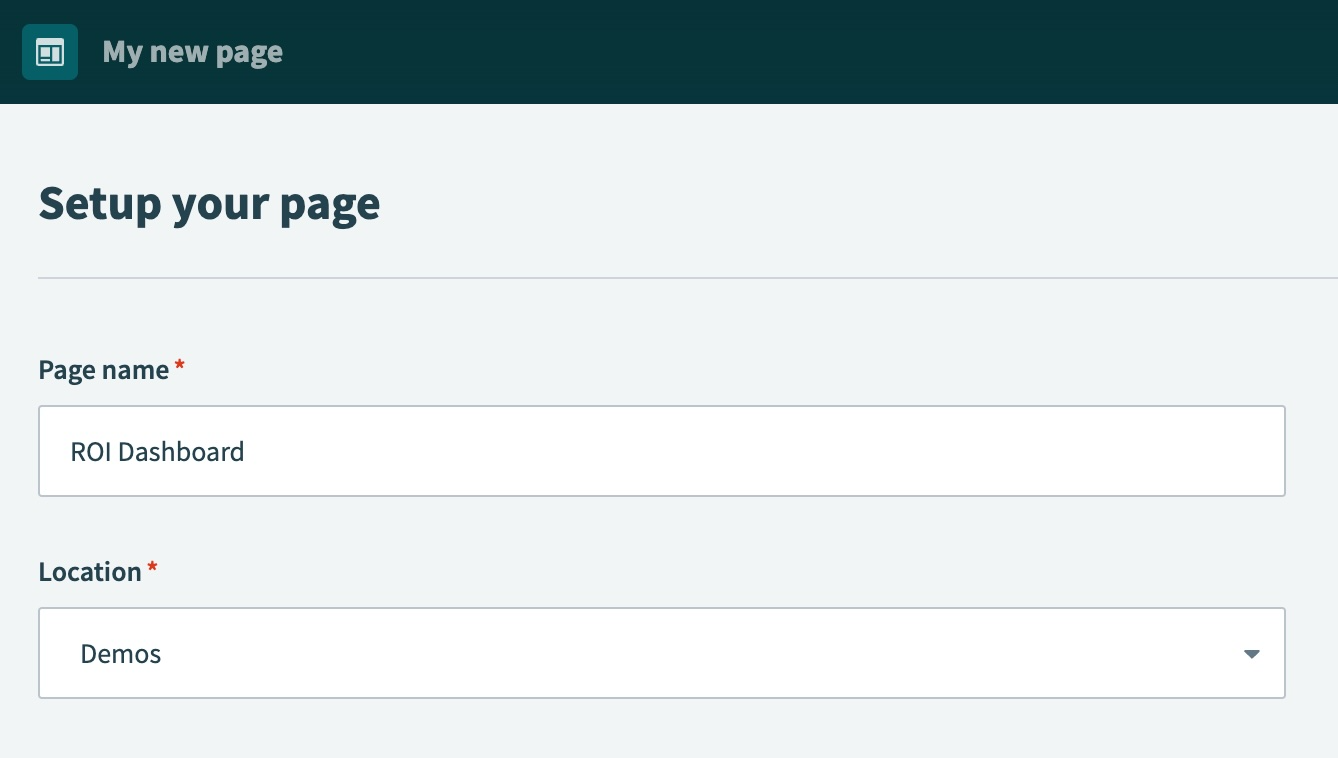This screenshot has height=758, width=1338.
Task: Place the cursor at the end of "ROI Dashboard"
Action: [x=246, y=452]
